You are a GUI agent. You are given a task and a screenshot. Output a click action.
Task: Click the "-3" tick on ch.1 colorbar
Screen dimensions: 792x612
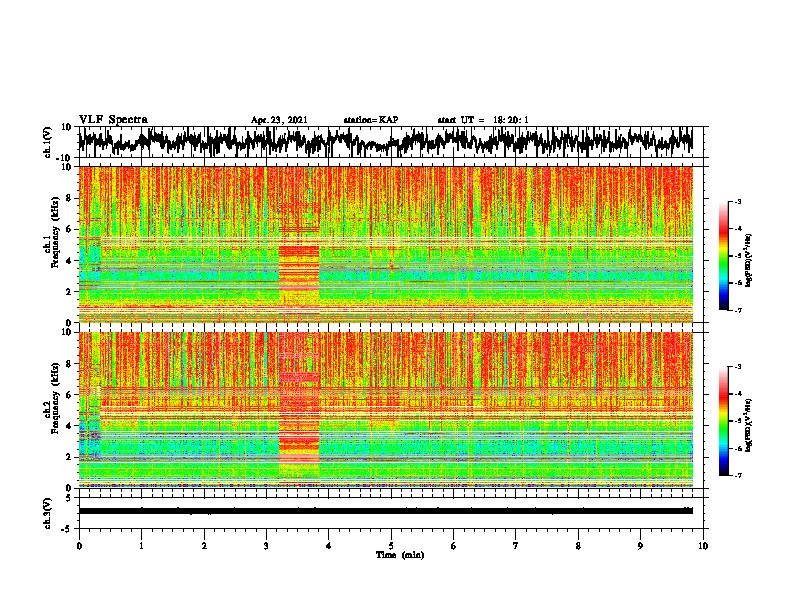pyautogui.click(x=737, y=202)
